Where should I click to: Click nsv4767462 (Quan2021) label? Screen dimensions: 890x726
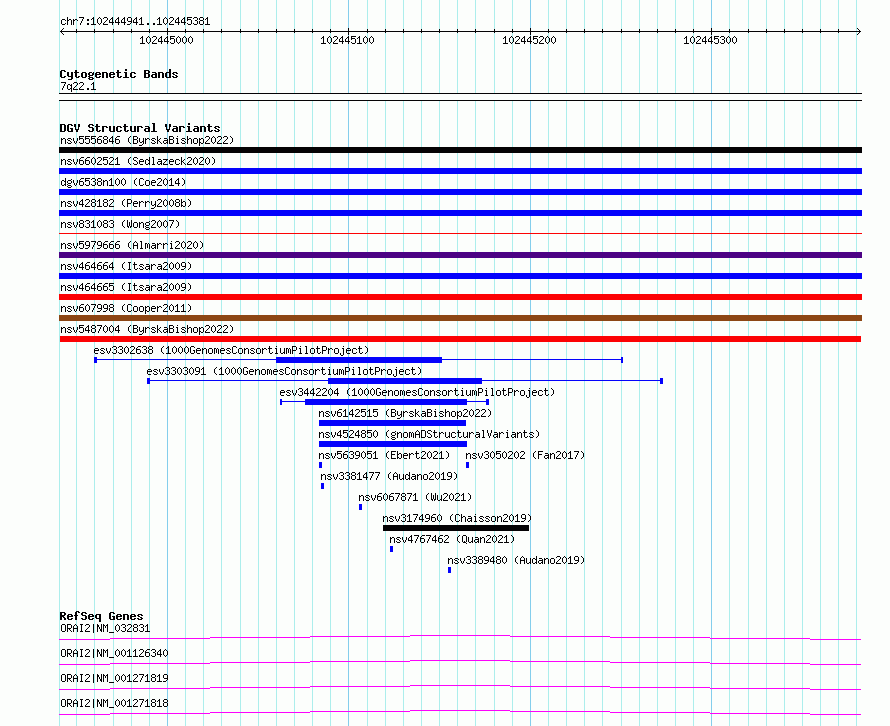(452, 539)
